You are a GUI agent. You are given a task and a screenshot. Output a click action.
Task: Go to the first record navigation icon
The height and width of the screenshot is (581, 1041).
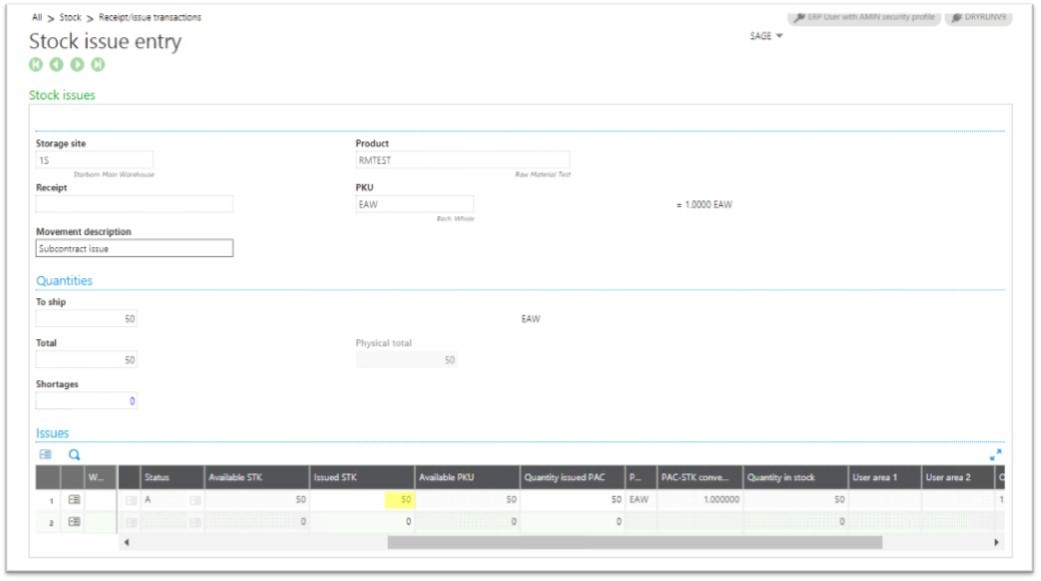36,65
